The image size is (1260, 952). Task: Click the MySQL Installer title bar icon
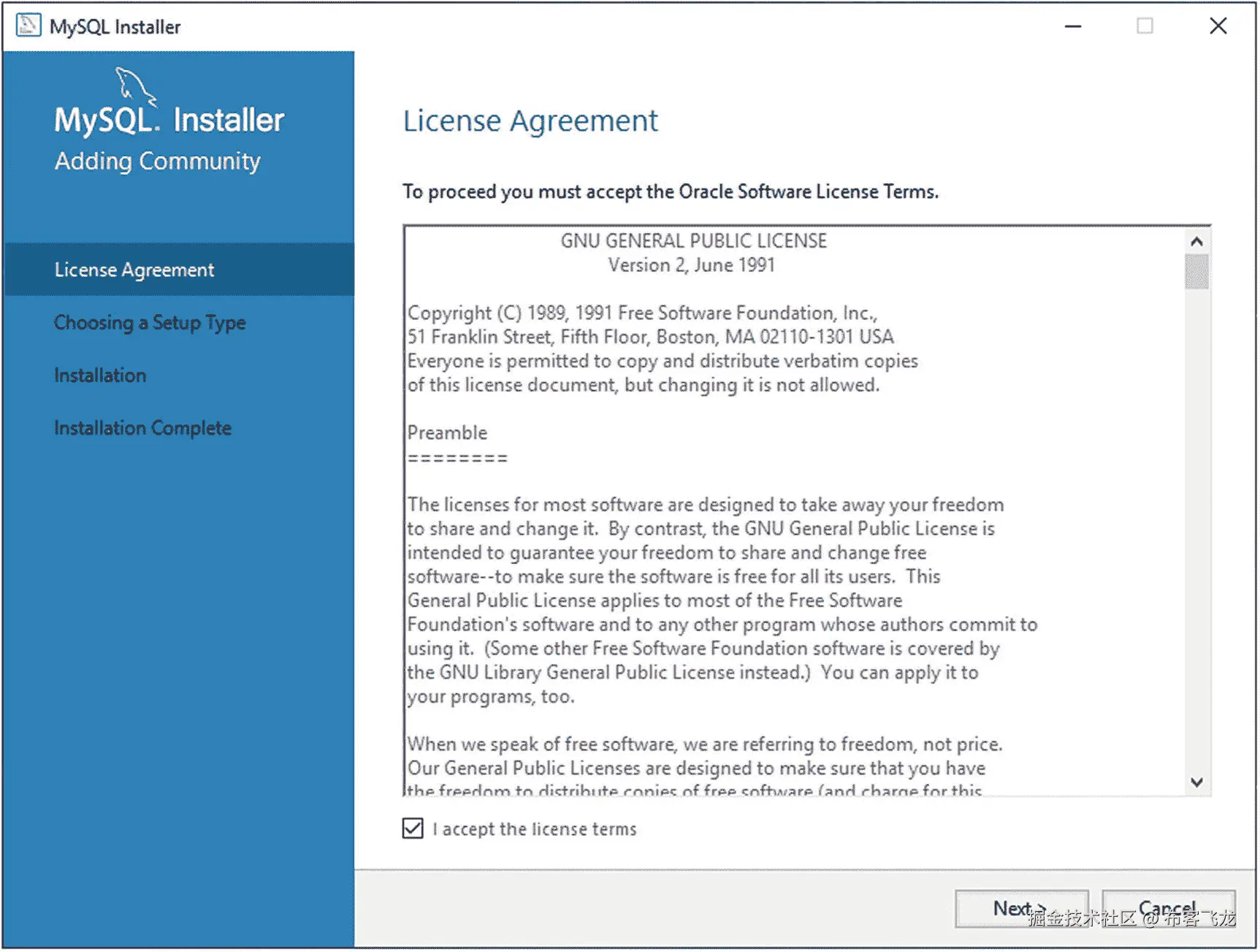[x=28, y=26]
